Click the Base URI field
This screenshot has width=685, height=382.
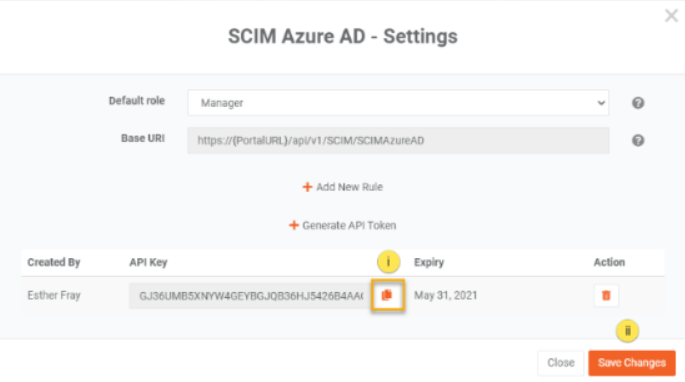[398, 140]
